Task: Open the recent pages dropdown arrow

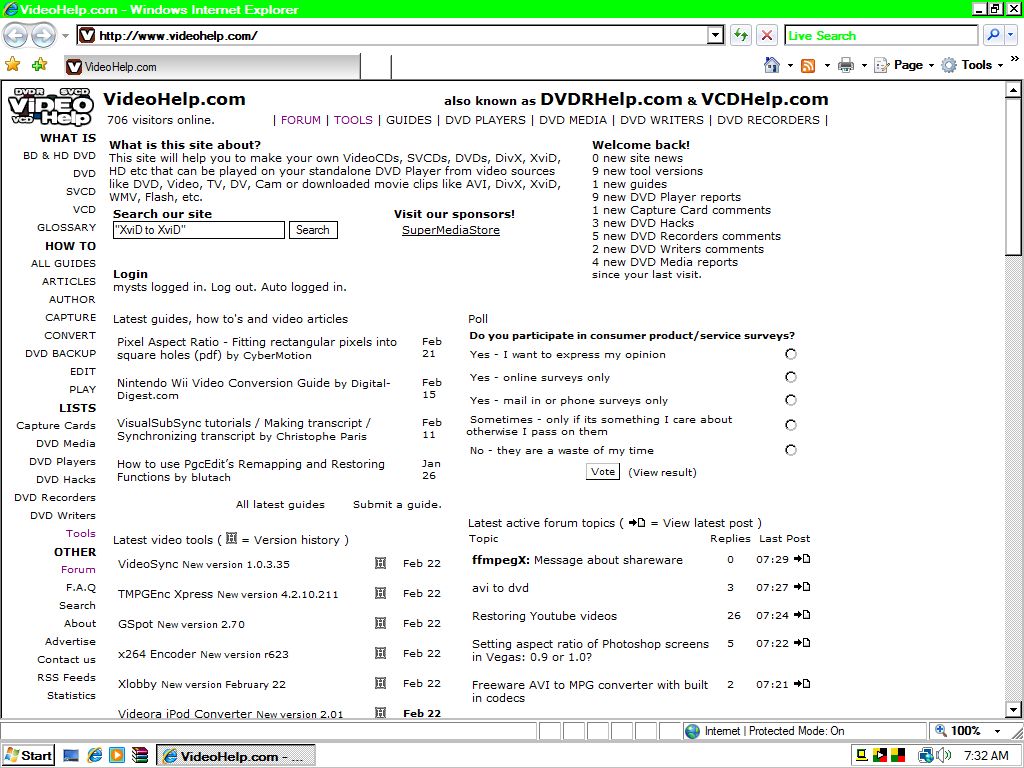Action: (65, 35)
